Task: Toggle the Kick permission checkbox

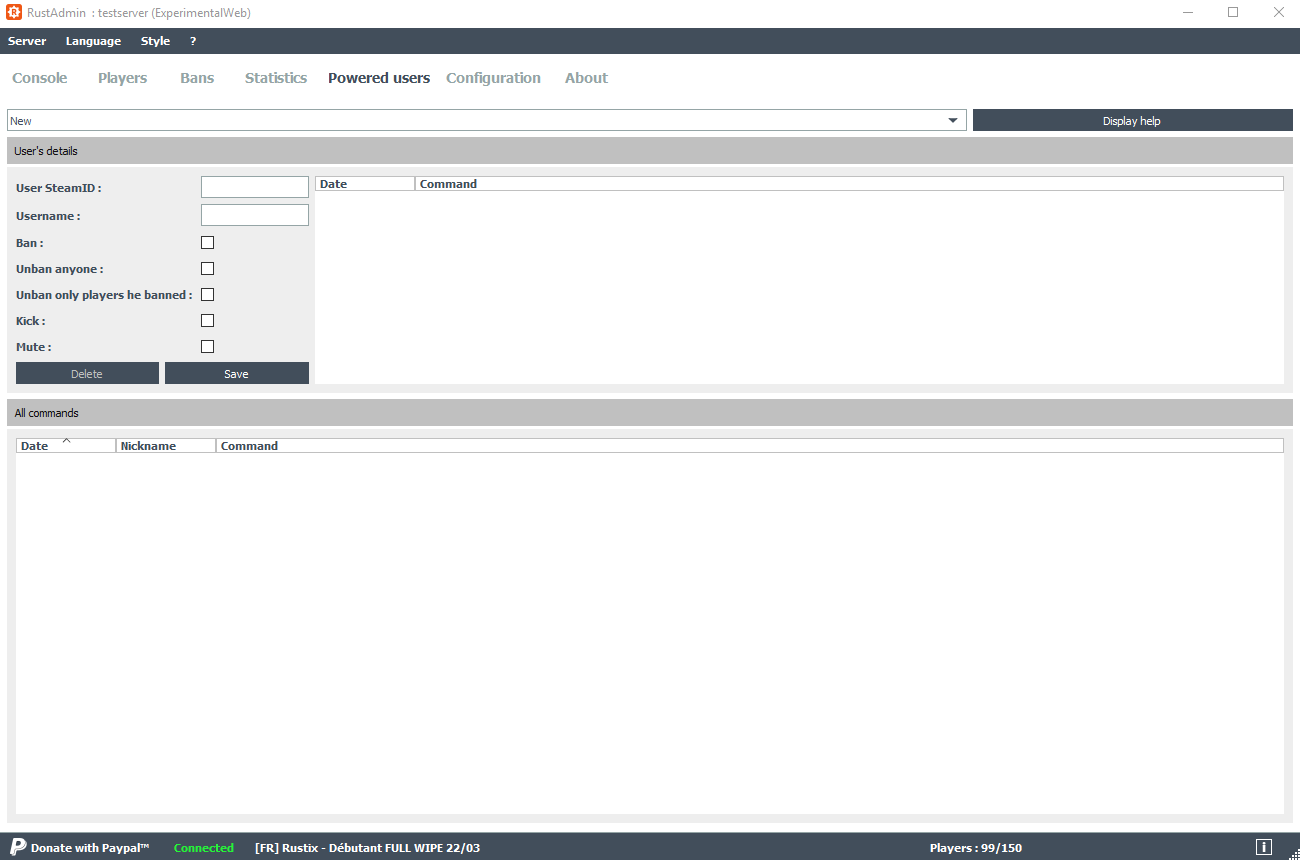Action: click(x=208, y=320)
